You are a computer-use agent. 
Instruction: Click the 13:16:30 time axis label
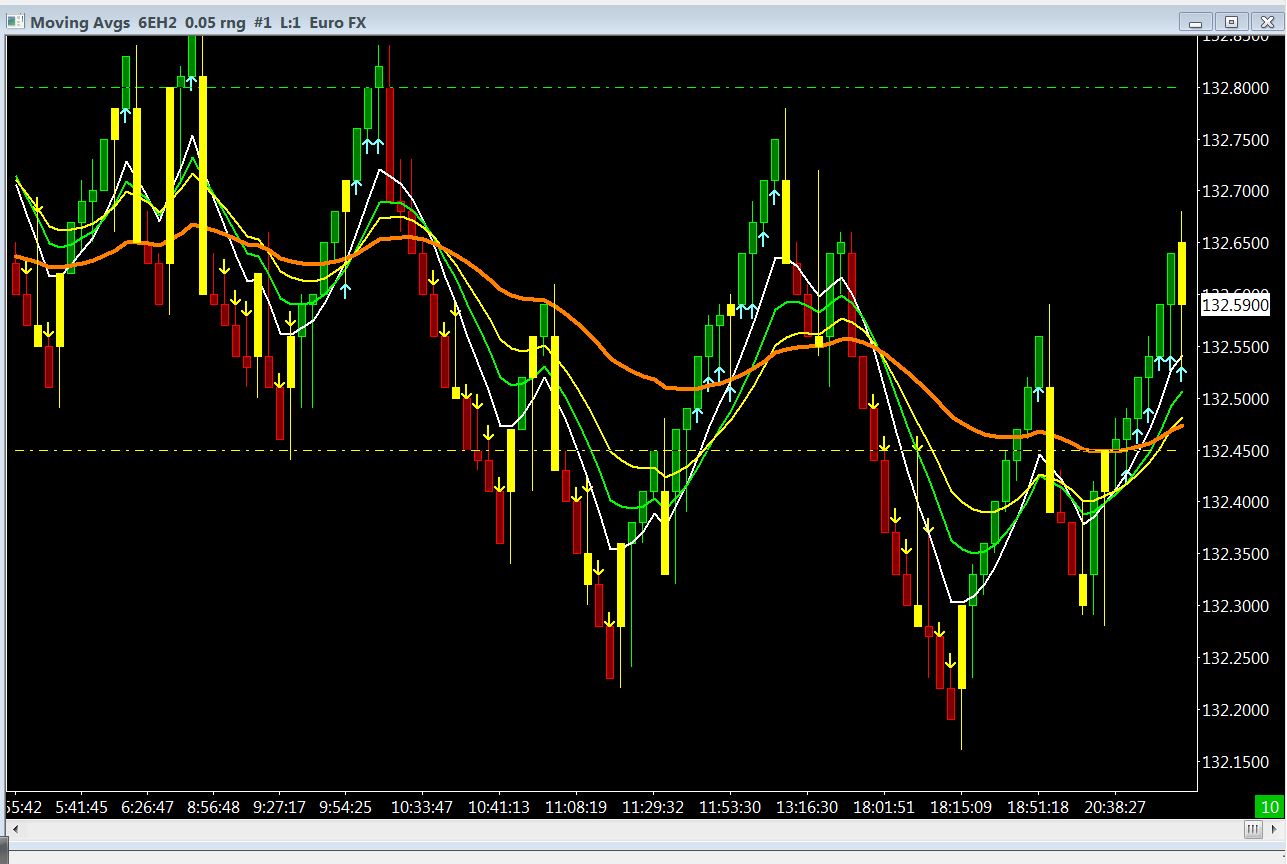coord(806,807)
